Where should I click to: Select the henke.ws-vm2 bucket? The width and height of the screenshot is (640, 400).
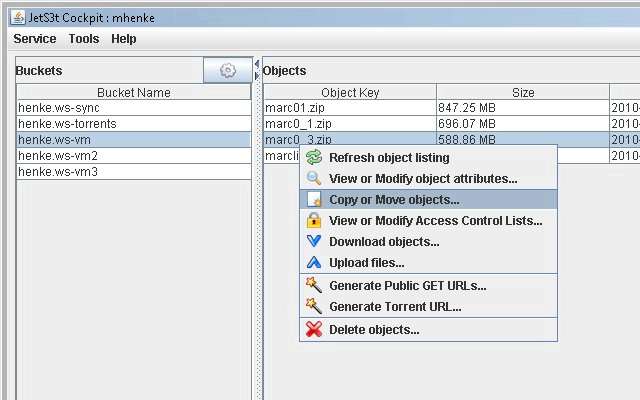click(134, 156)
